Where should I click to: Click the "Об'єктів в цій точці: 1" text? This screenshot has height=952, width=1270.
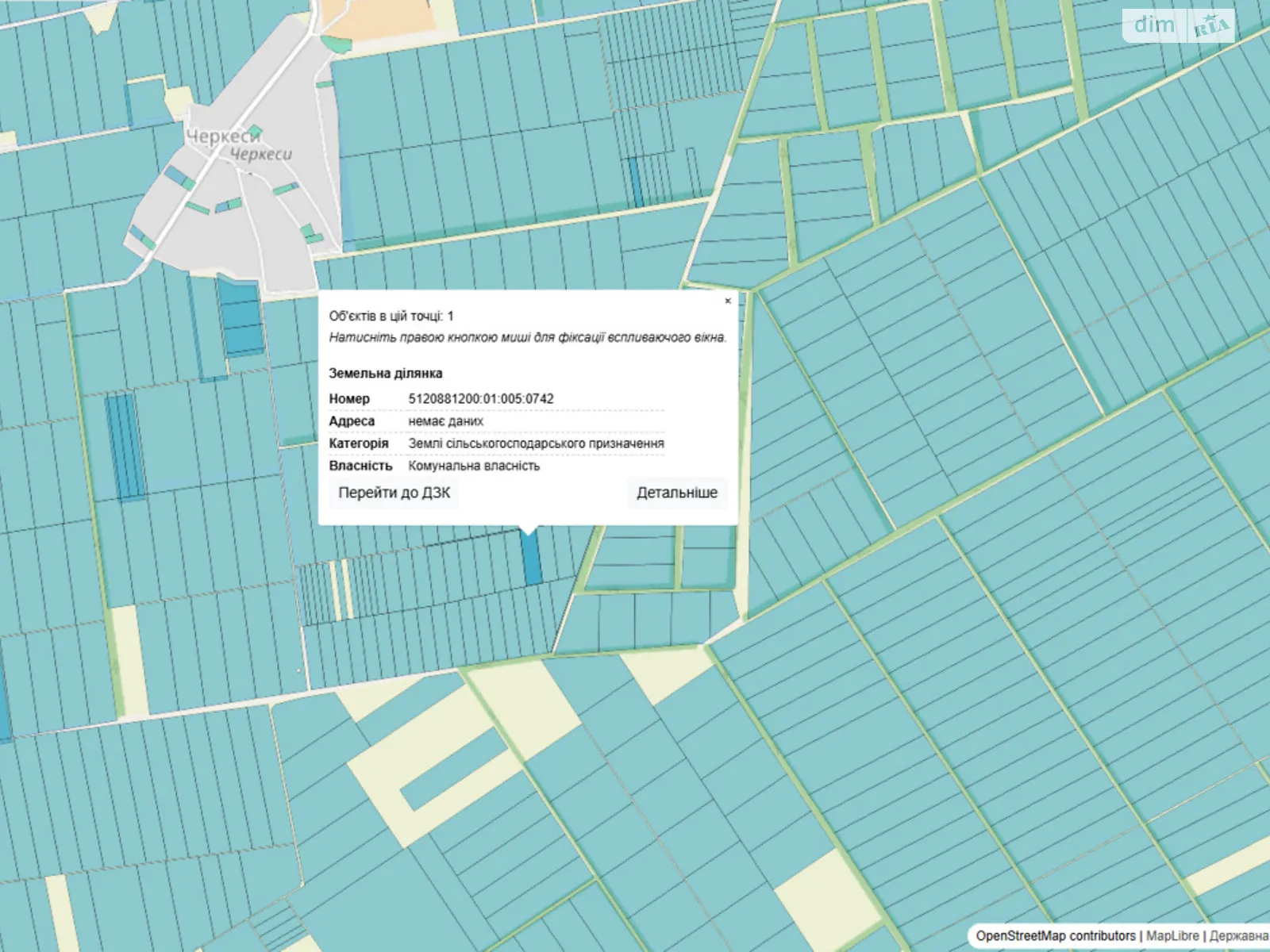(x=391, y=316)
